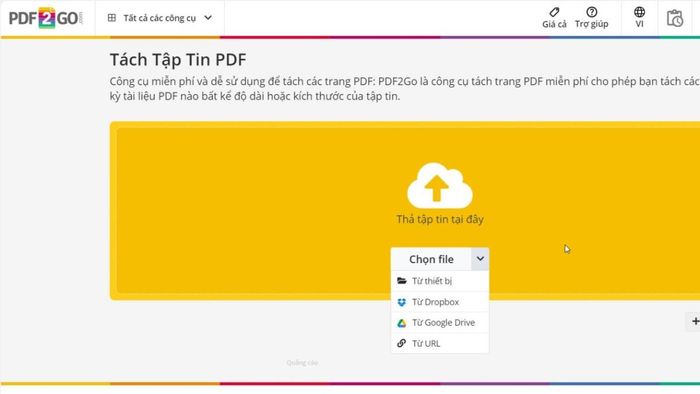Select Từ Dropbox option
Viewport: 700px width, 394px height.
[x=440, y=302]
